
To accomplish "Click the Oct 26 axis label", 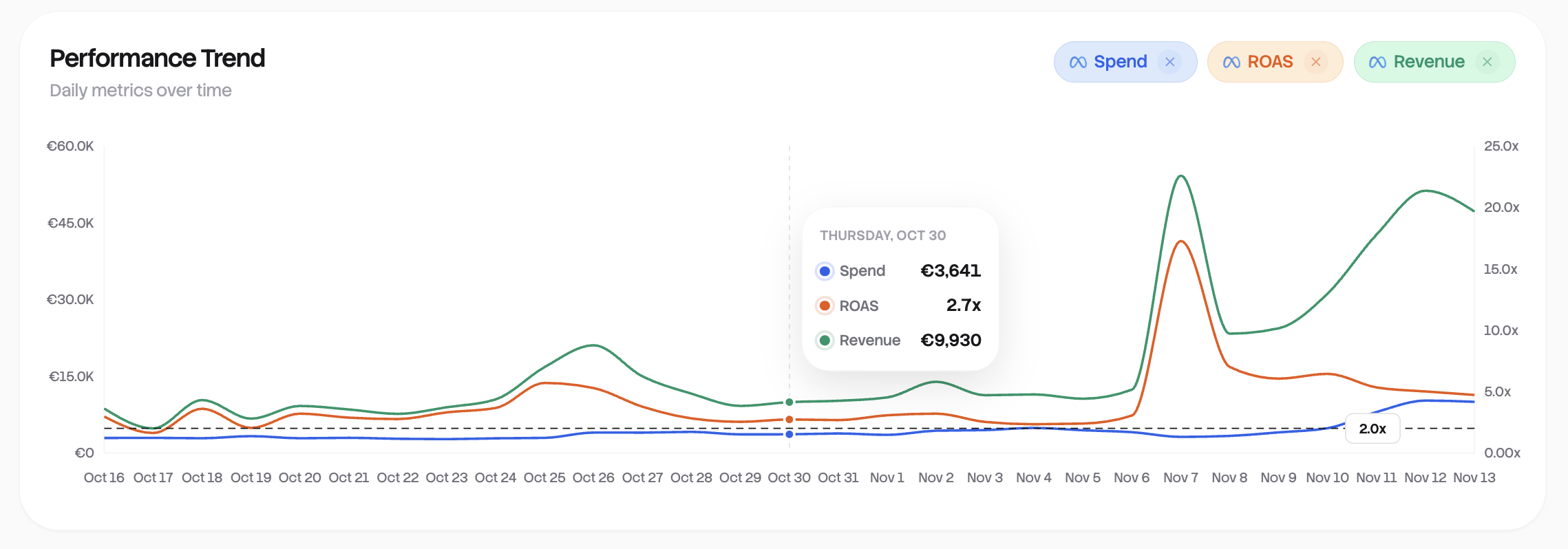I will 593,477.
